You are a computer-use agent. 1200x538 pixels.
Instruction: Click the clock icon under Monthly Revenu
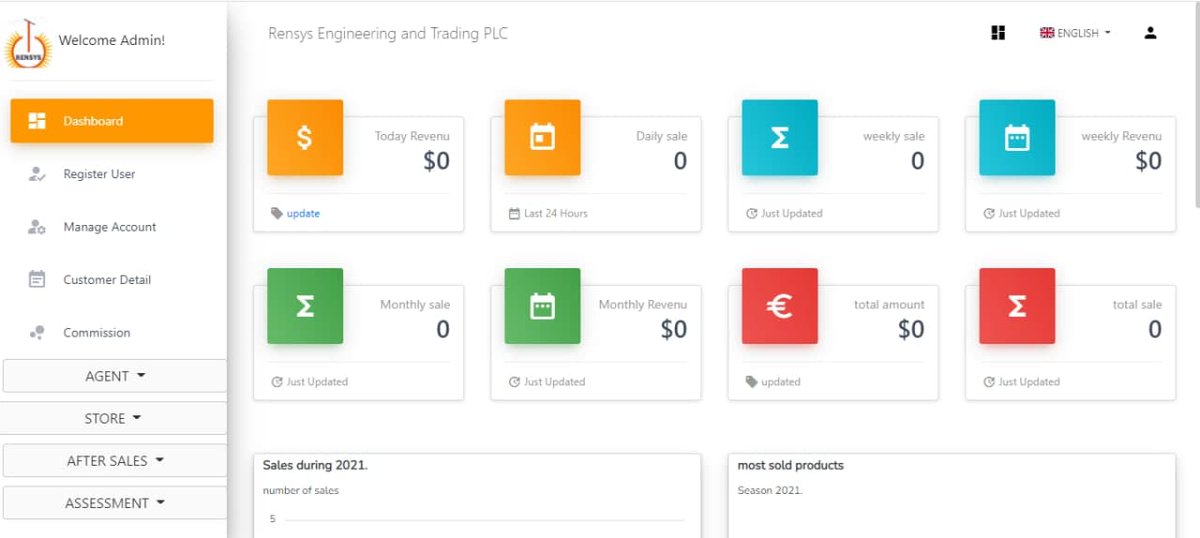coord(514,382)
